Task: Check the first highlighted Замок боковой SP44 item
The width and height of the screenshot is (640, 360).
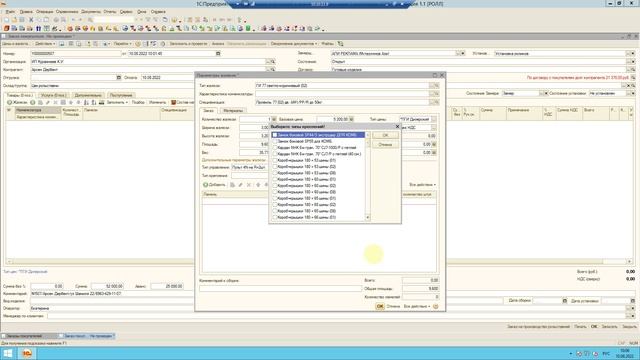Action: [275, 135]
